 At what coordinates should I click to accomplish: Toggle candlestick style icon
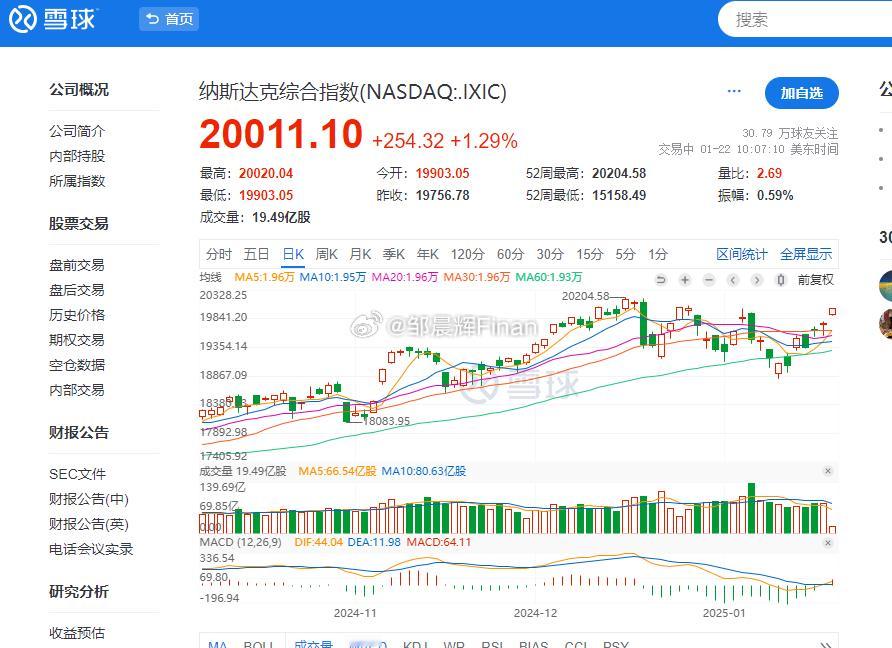tap(780, 280)
